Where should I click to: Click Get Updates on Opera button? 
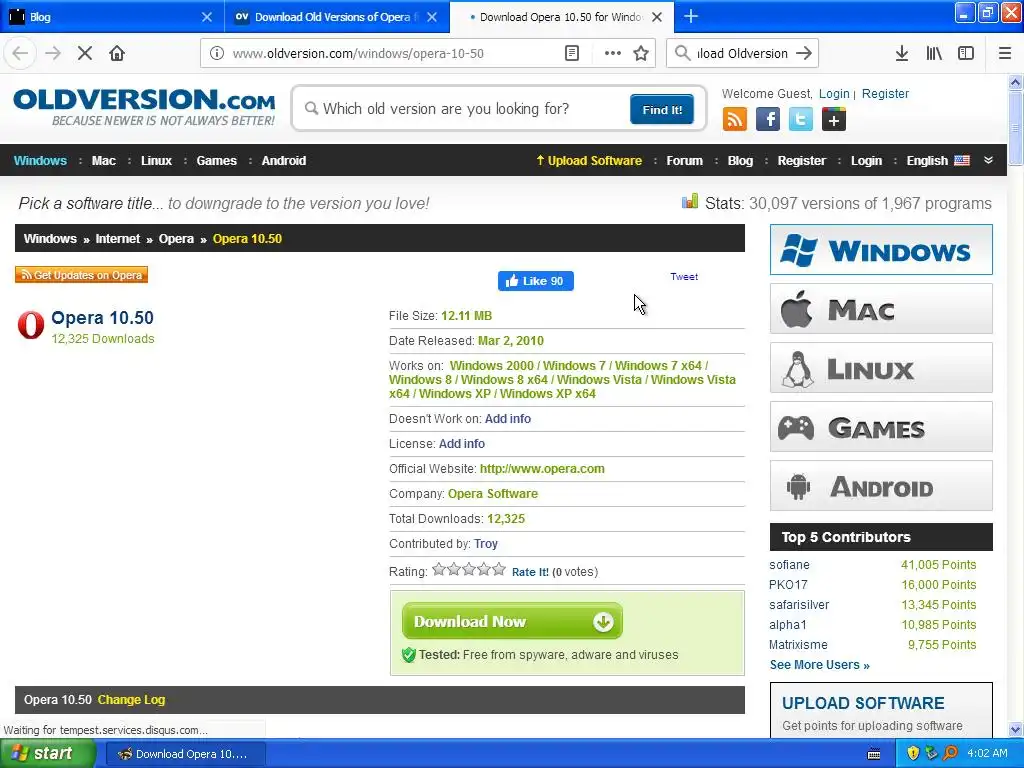tap(82, 275)
